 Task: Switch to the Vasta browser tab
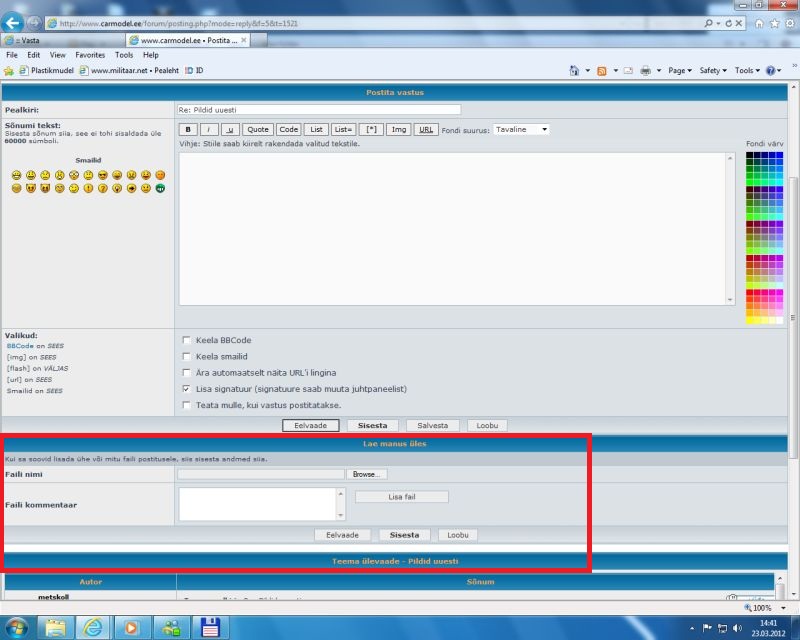(x=60, y=40)
